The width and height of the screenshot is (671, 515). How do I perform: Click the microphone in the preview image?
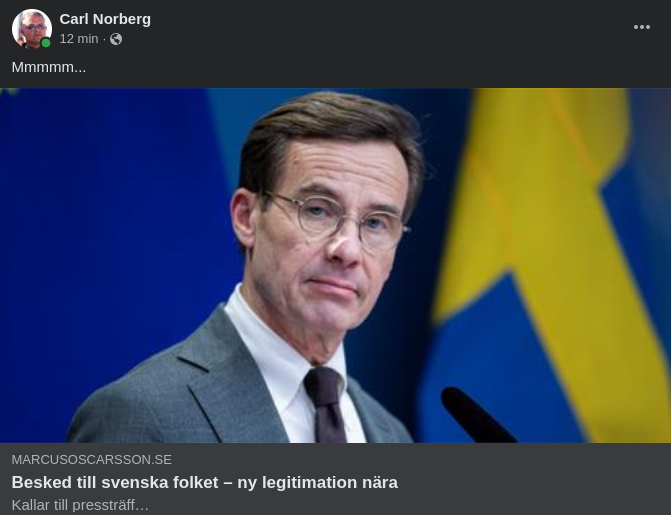point(477,414)
